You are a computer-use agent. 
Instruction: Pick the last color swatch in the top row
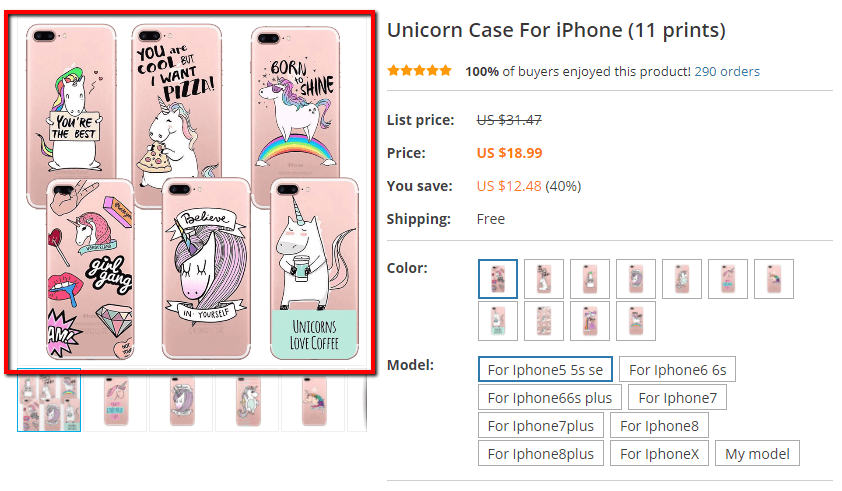pos(774,279)
